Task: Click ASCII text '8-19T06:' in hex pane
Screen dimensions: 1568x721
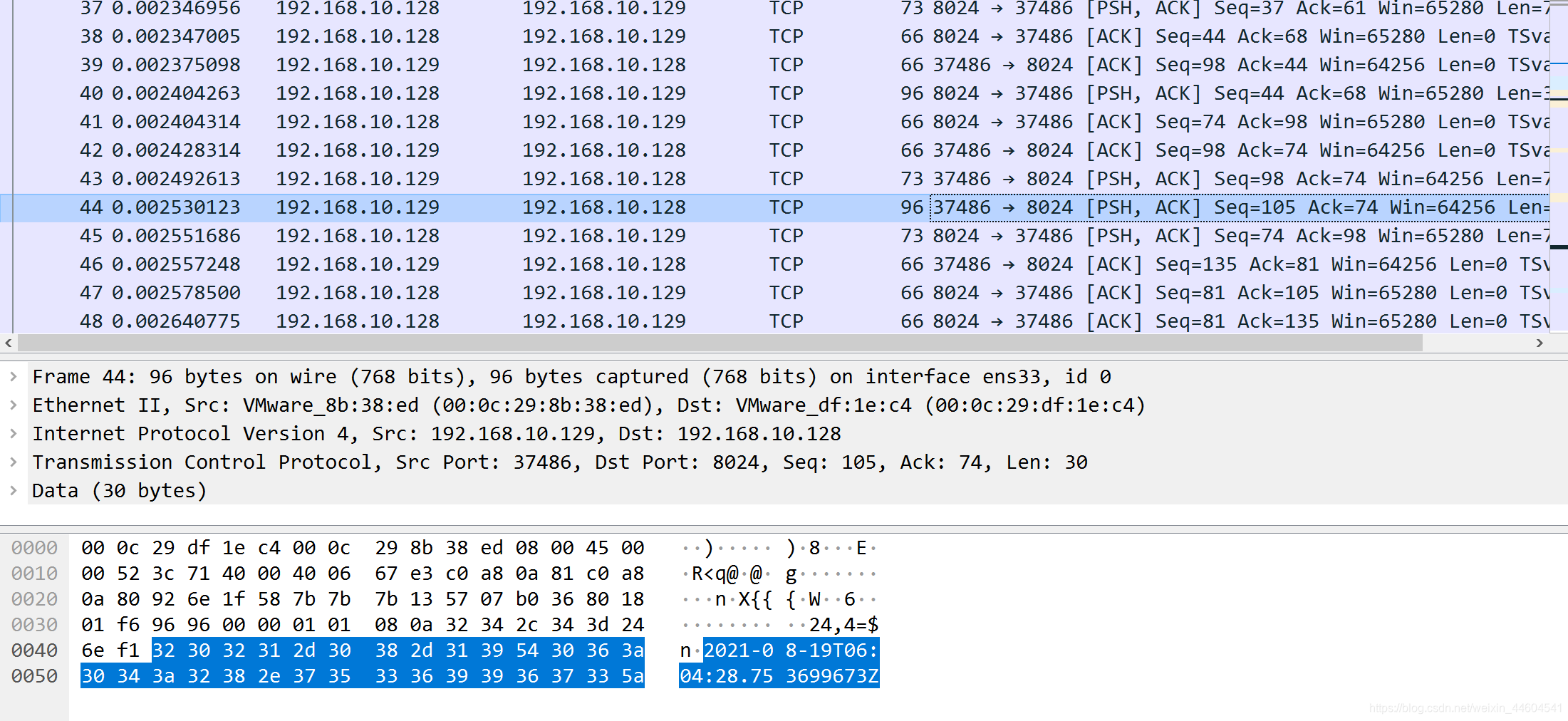Action: click(x=832, y=650)
